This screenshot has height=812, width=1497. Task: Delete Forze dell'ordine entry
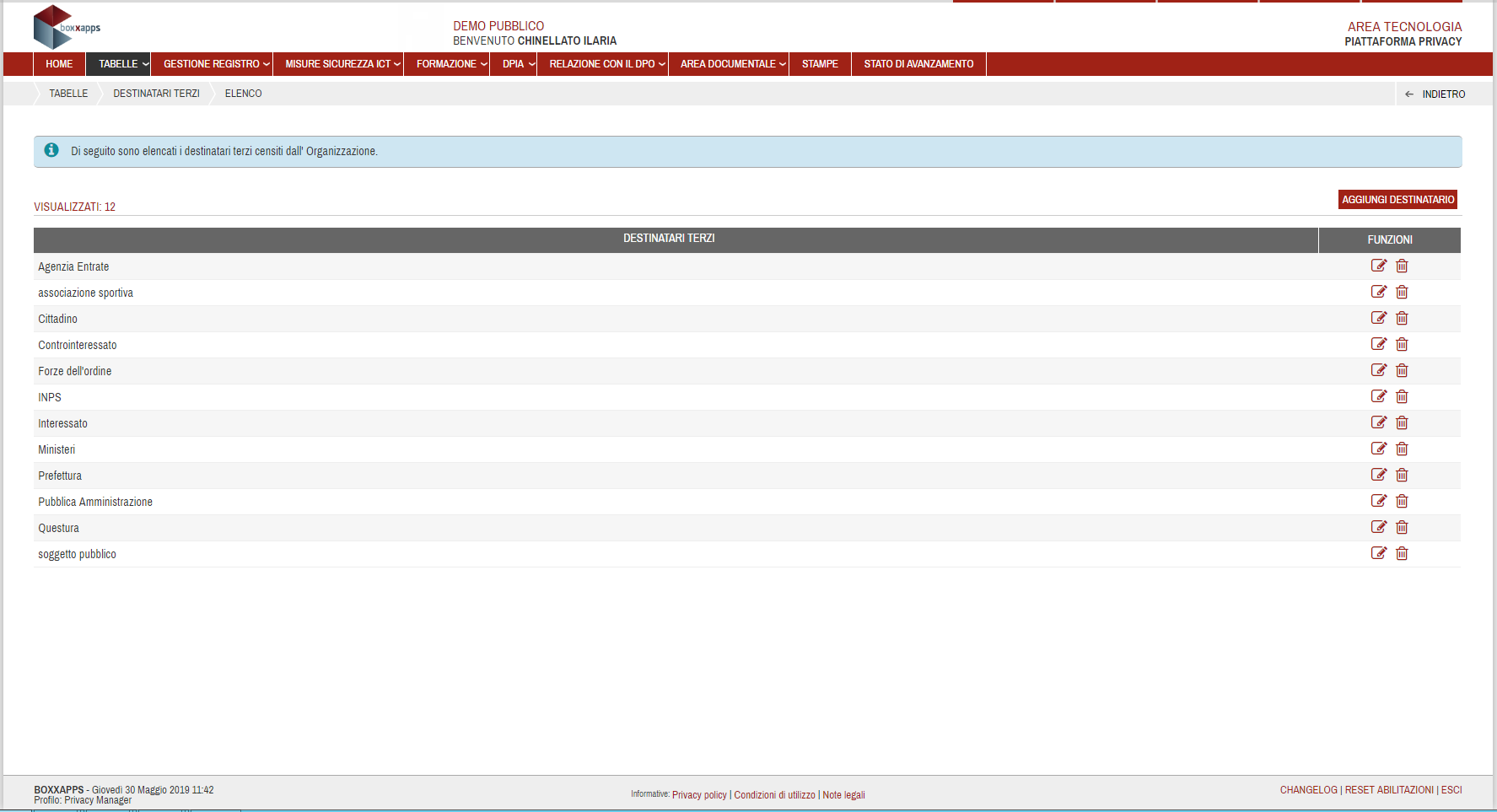1402,370
